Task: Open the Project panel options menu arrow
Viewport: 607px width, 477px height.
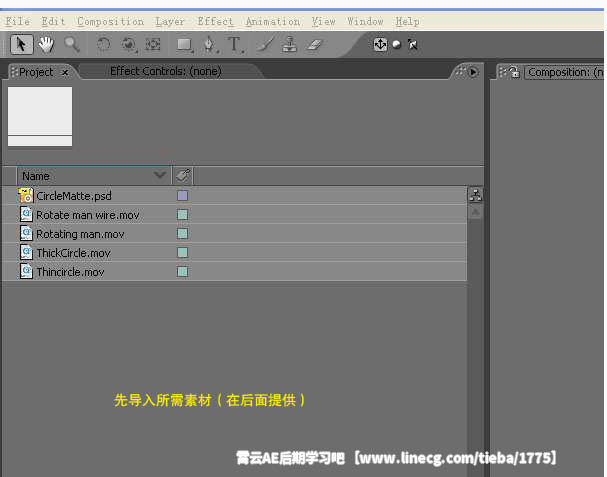Action: pyautogui.click(x=473, y=72)
